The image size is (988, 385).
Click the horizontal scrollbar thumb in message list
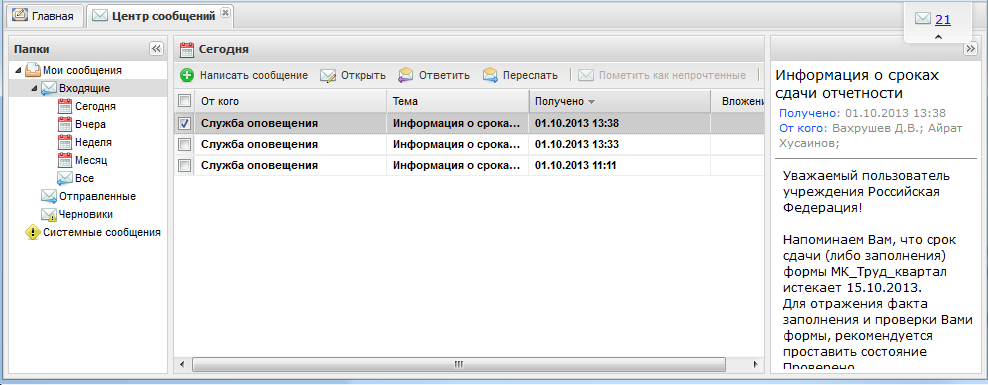(459, 365)
